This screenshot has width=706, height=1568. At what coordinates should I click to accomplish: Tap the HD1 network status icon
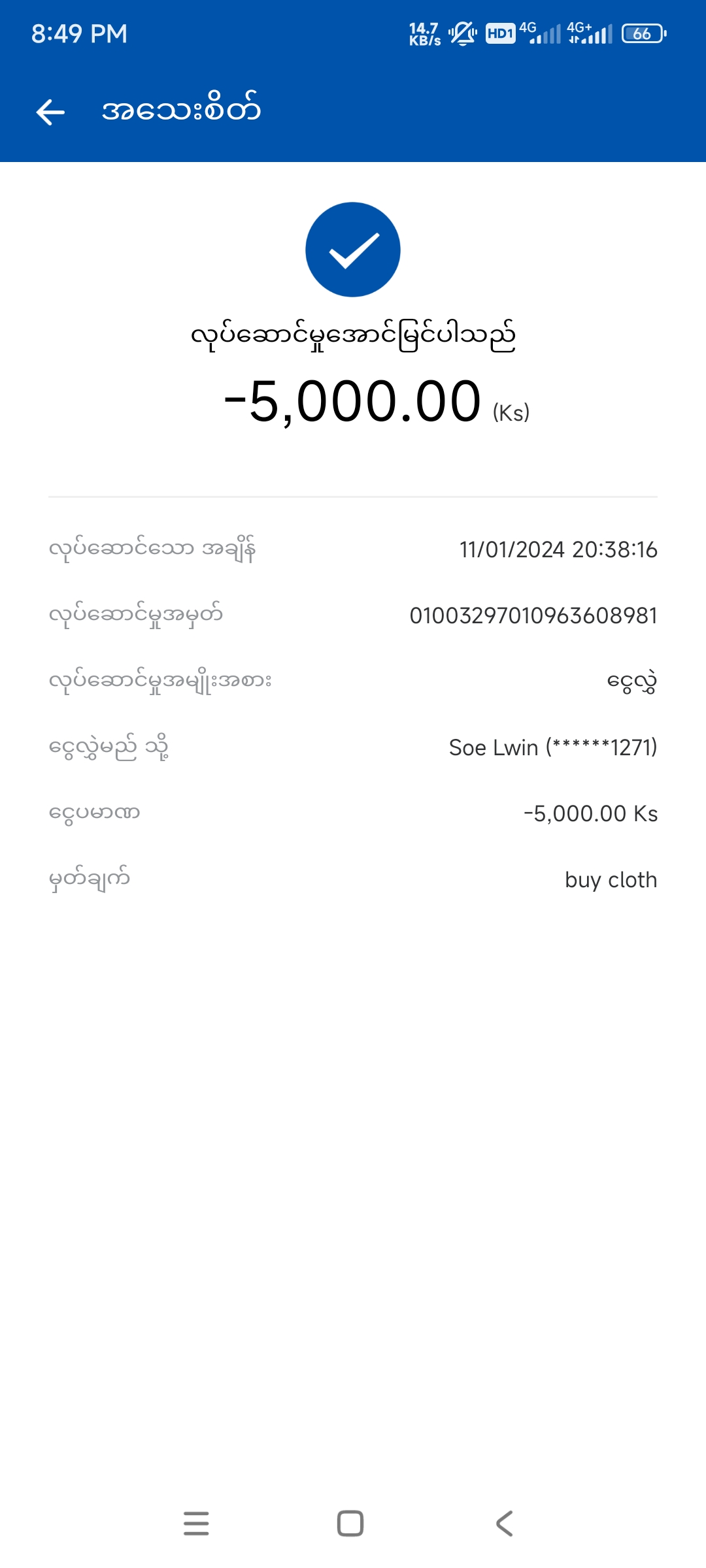click(x=500, y=33)
